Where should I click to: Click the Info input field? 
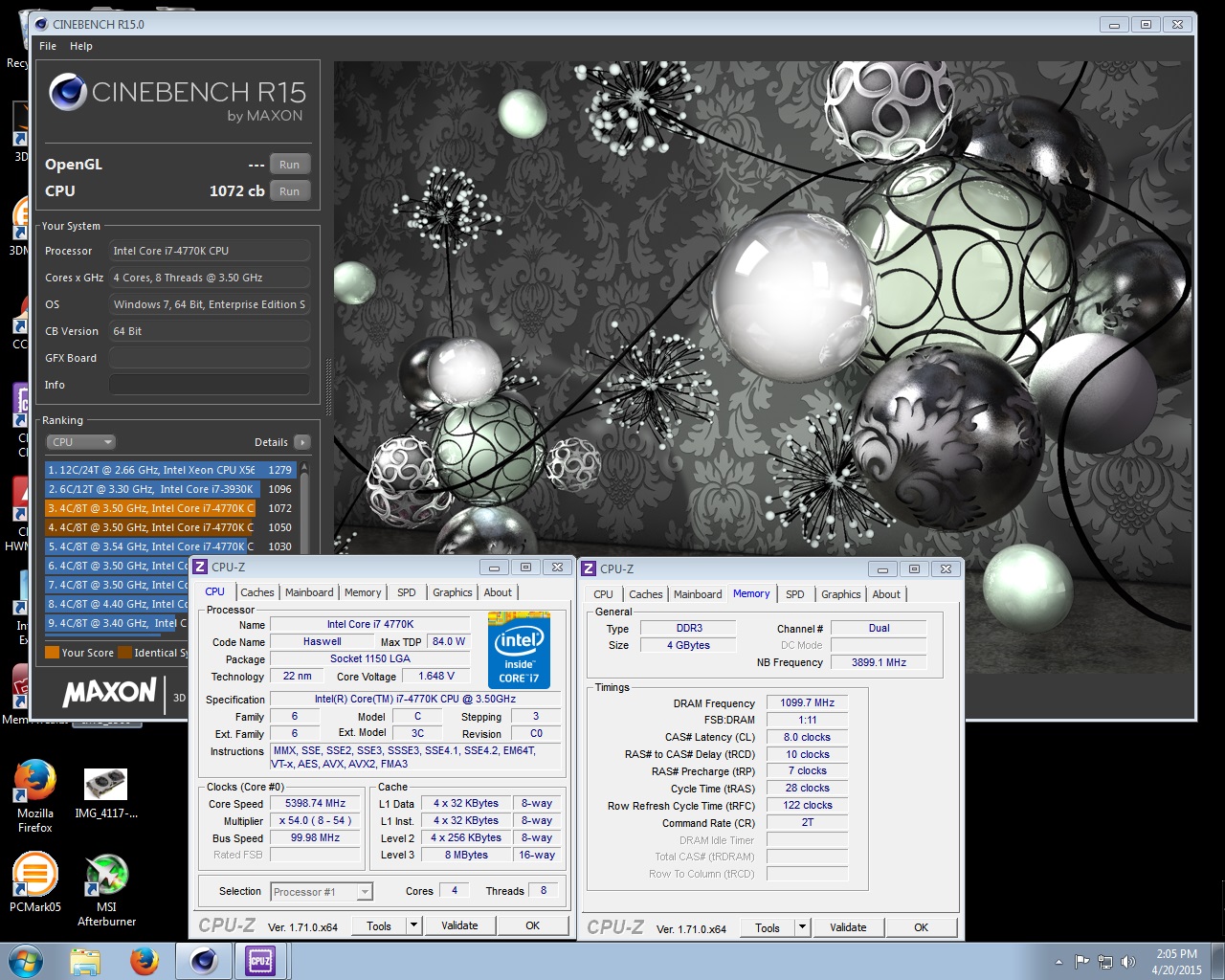tap(209, 385)
